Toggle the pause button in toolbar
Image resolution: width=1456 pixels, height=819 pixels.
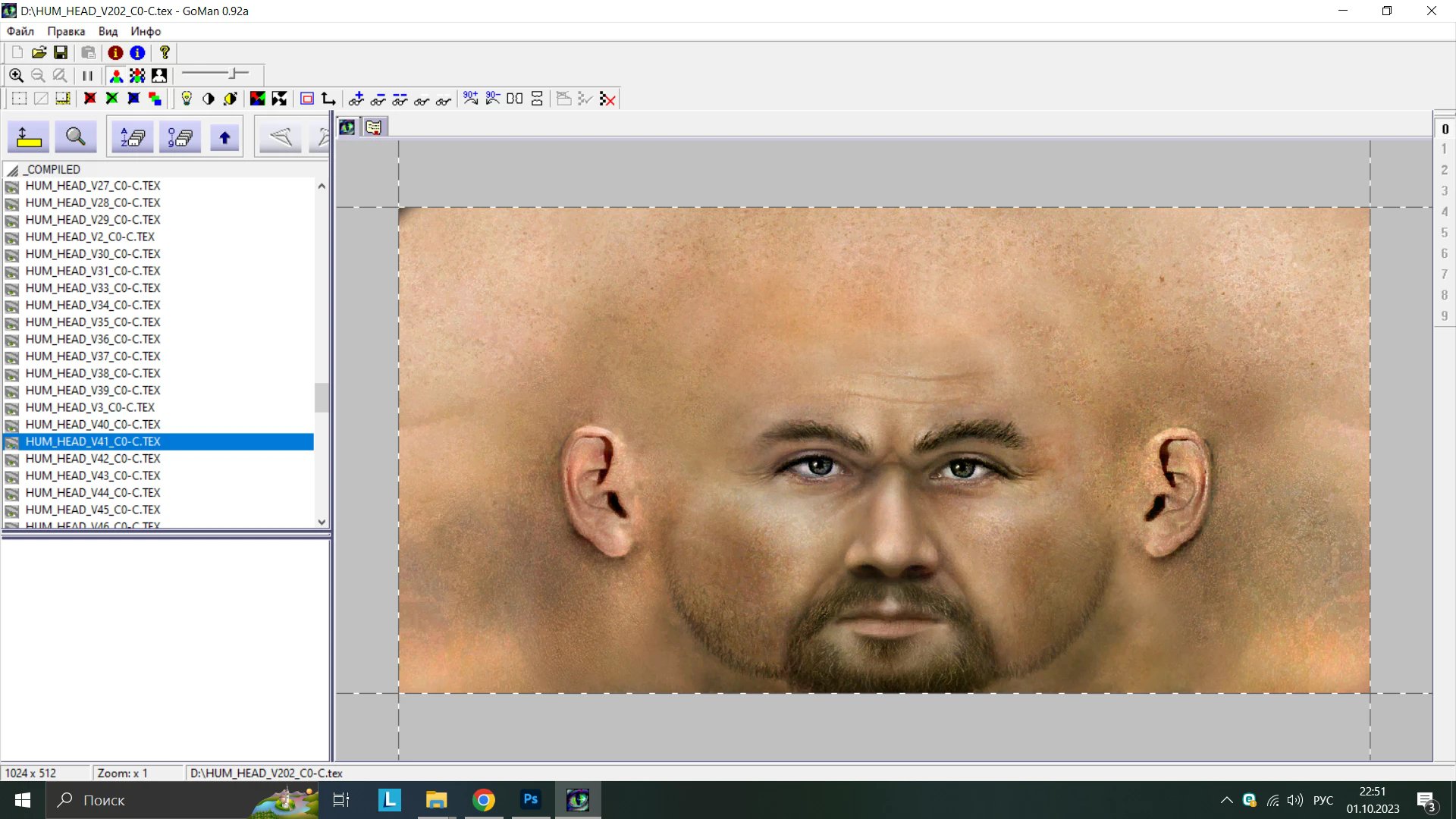pos(88,76)
